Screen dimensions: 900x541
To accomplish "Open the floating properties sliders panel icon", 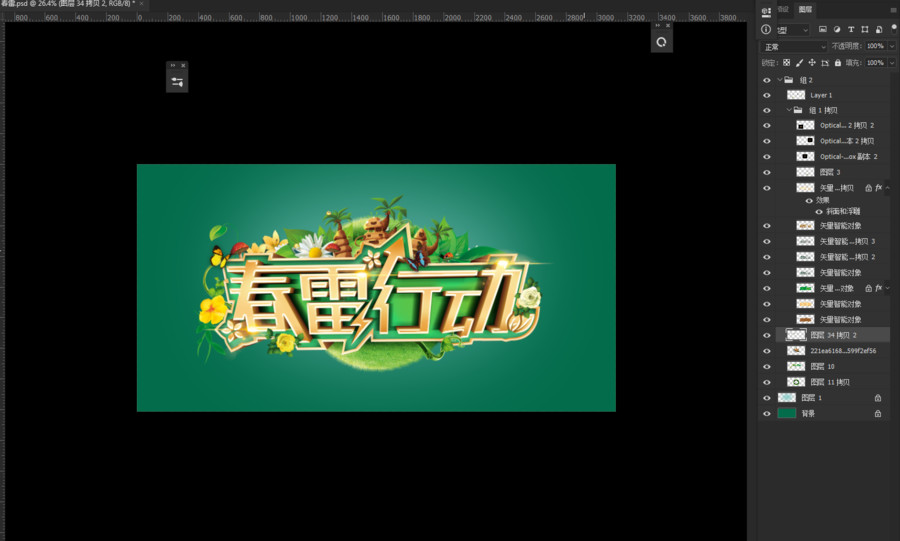I will click(177, 82).
